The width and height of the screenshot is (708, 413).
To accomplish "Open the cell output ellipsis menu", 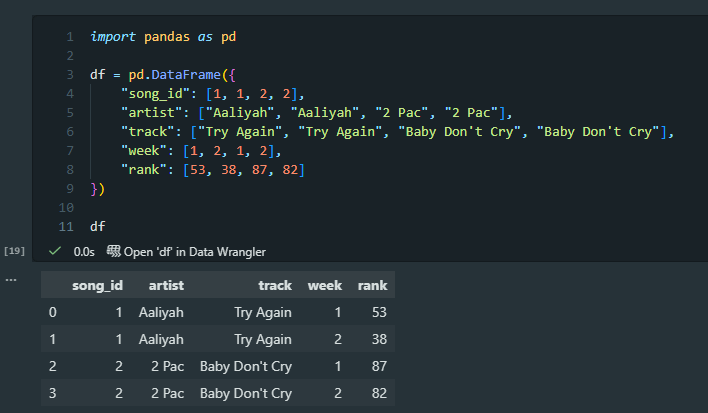I will point(12,279).
